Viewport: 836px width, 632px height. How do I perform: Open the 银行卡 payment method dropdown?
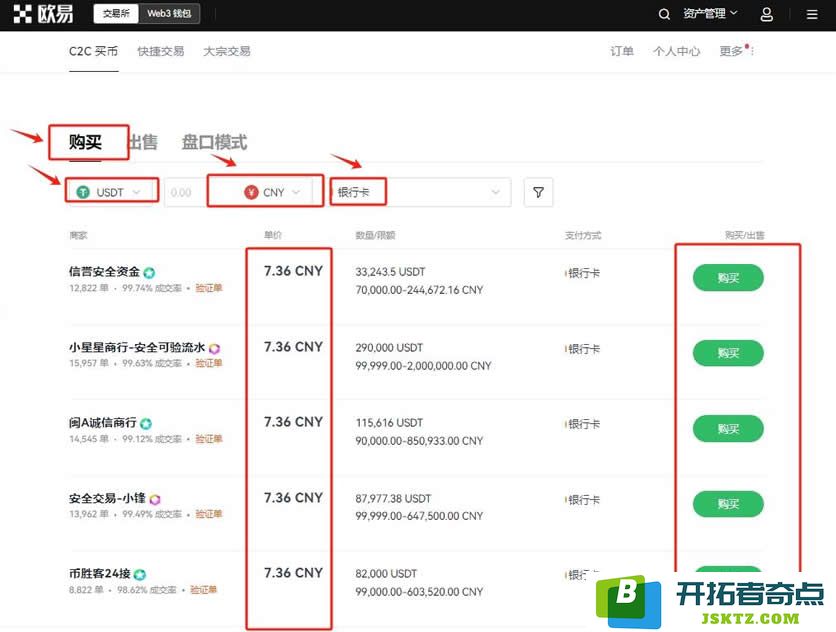click(x=420, y=192)
